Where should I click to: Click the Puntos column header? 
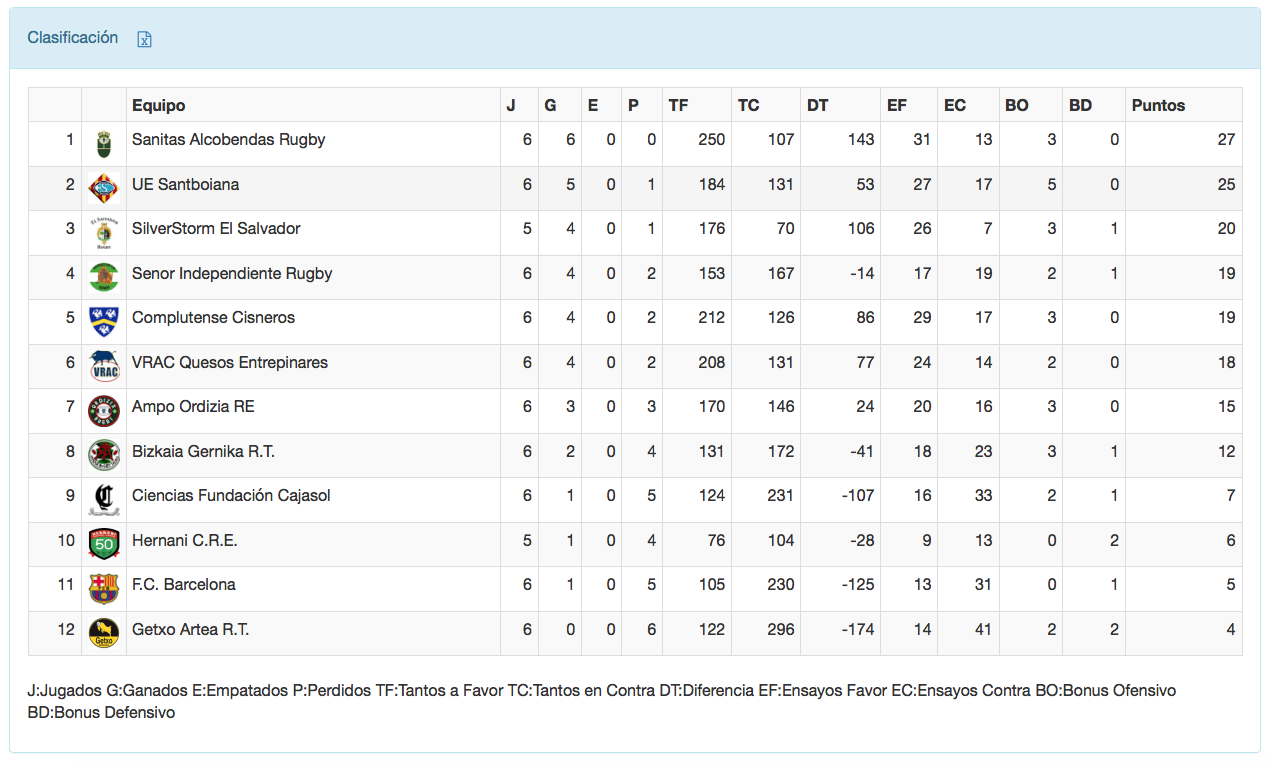(1158, 105)
